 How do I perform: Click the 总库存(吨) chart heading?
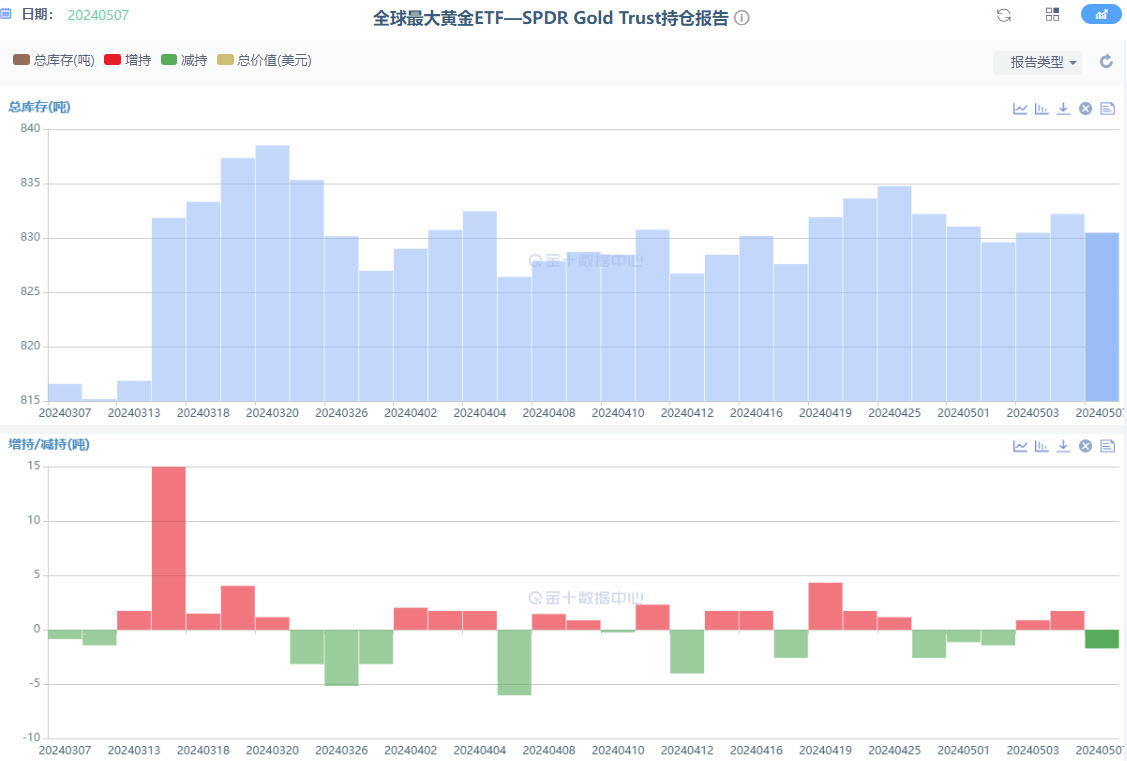coord(40,107)
